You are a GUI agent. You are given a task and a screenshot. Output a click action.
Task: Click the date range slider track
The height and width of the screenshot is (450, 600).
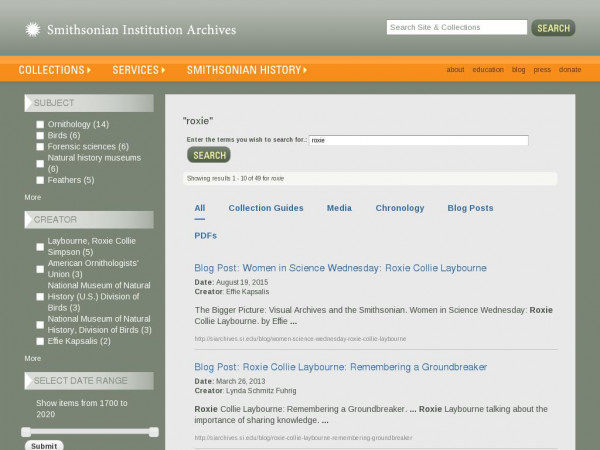90,432
